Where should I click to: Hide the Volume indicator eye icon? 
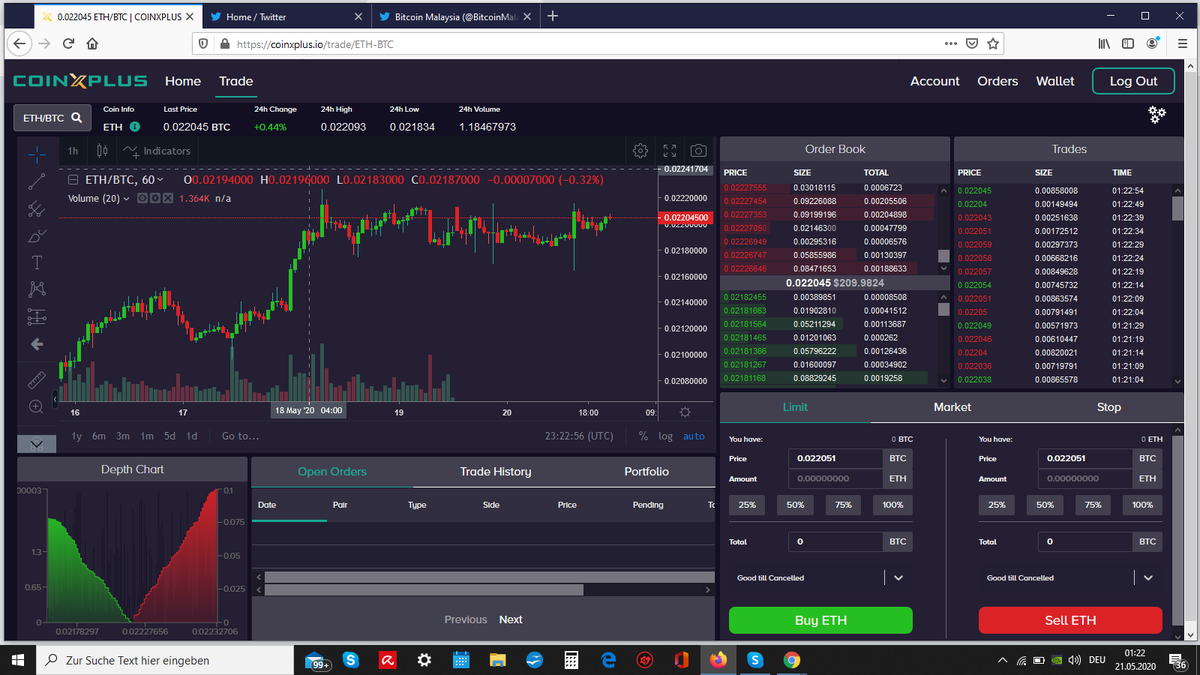141,198
